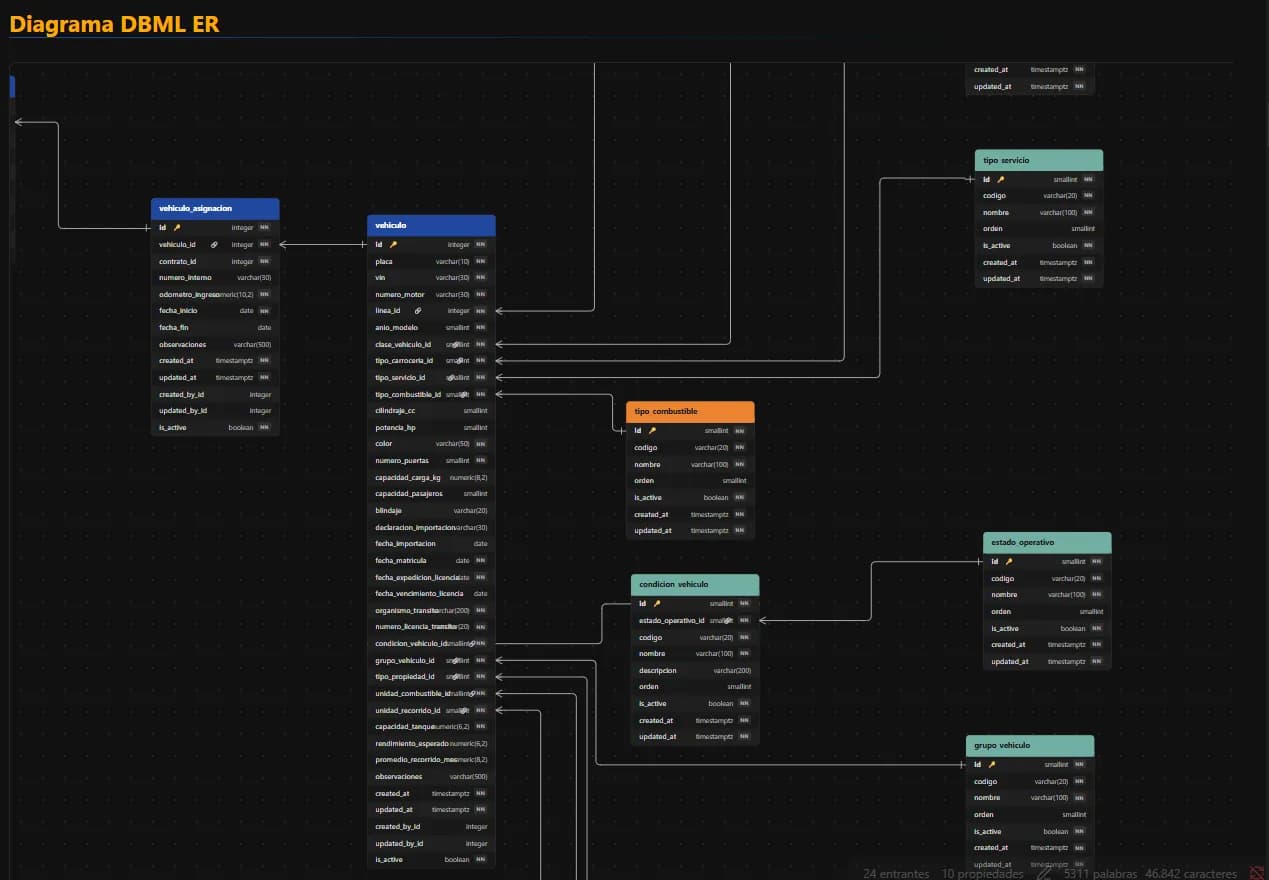Click the anio_modelo row
Viewport: 1269px width, 880px height.
coord(431,327)
